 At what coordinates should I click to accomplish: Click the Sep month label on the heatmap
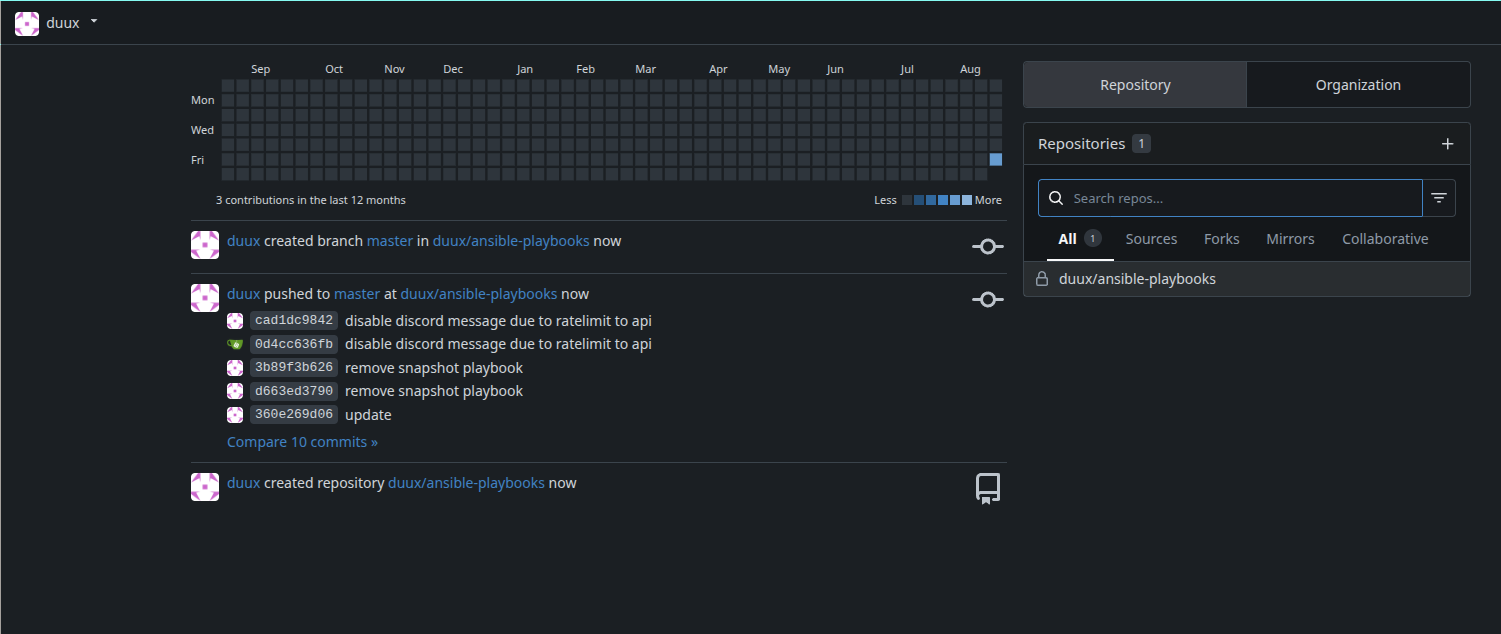click(x=260, y=69)
